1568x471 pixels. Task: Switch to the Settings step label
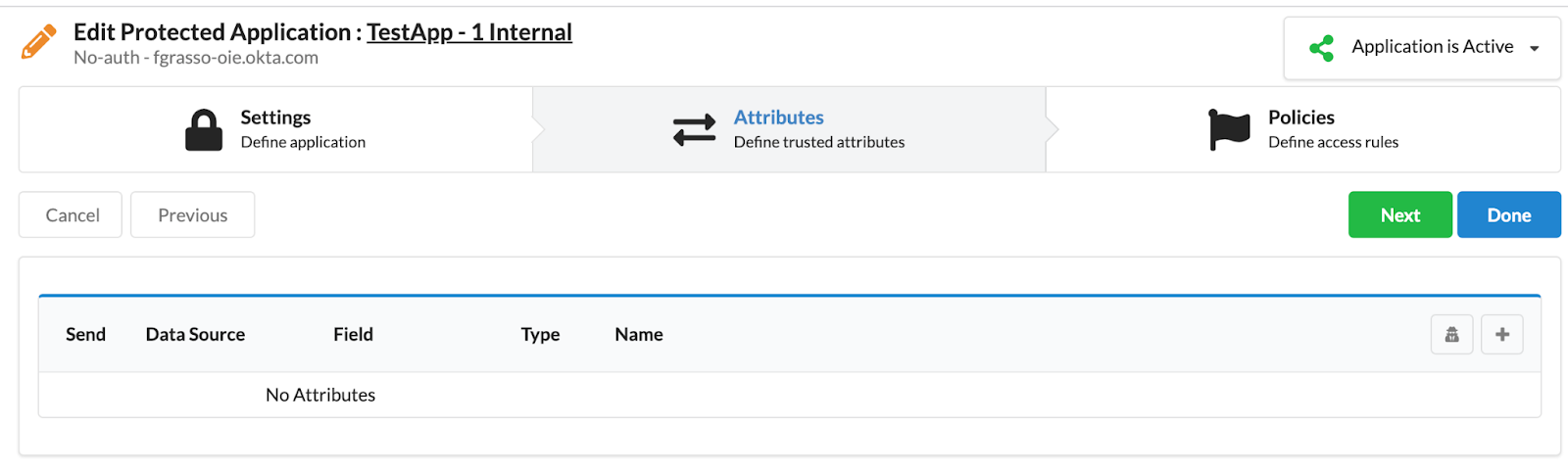(275, 118)
